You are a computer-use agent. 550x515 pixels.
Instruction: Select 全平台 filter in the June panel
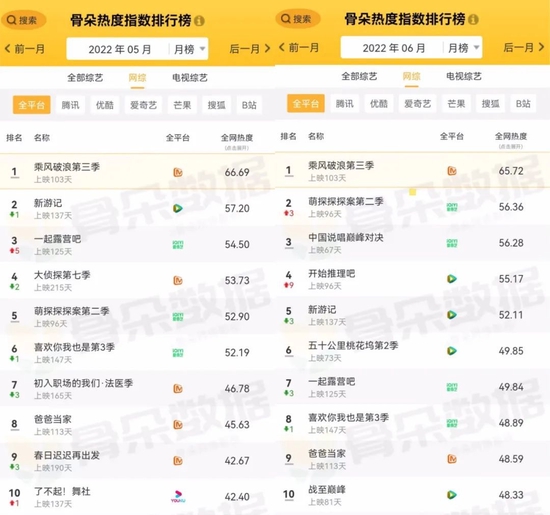pos(306,103)
